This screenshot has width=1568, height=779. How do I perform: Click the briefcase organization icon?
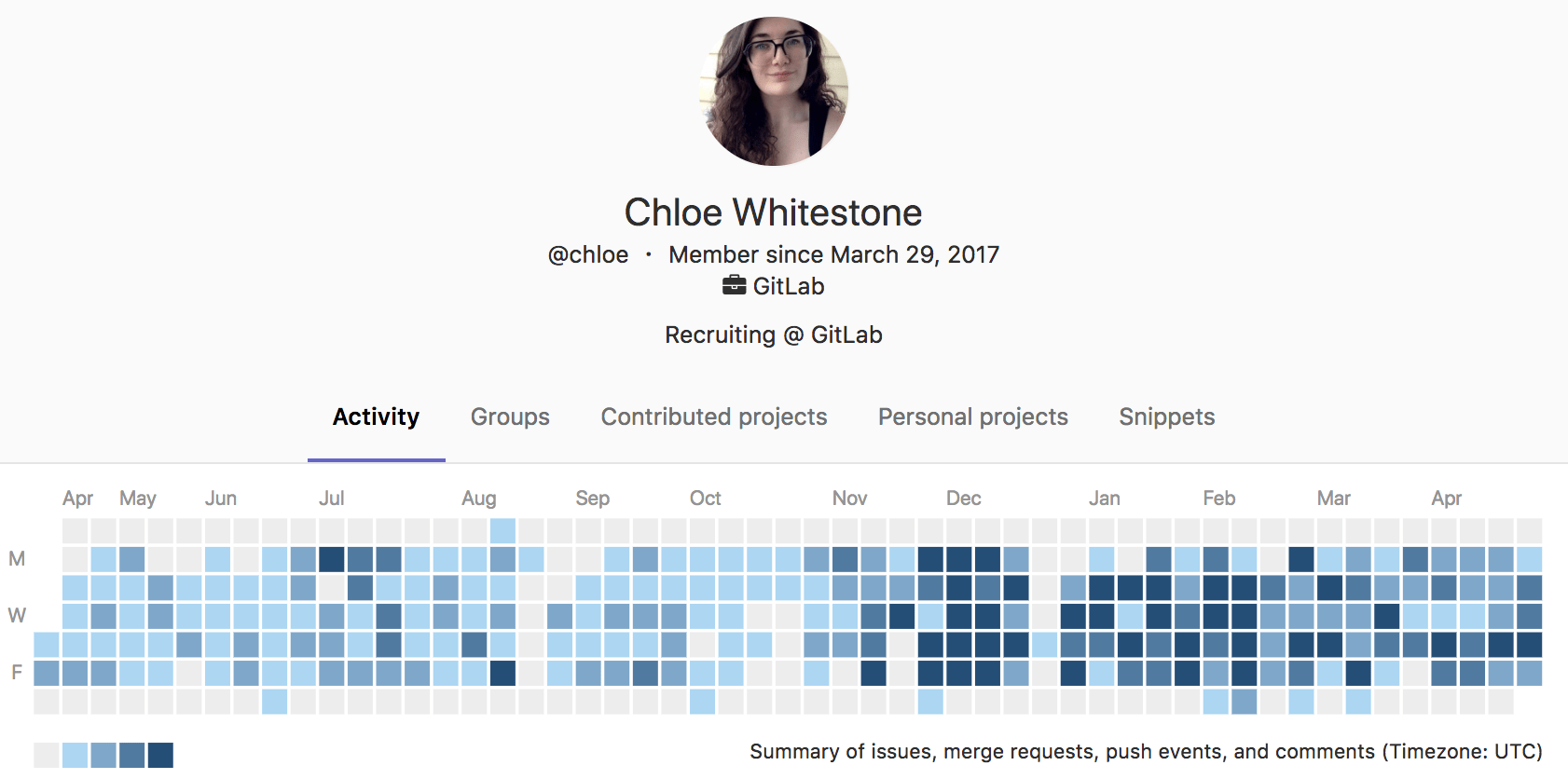734,285
